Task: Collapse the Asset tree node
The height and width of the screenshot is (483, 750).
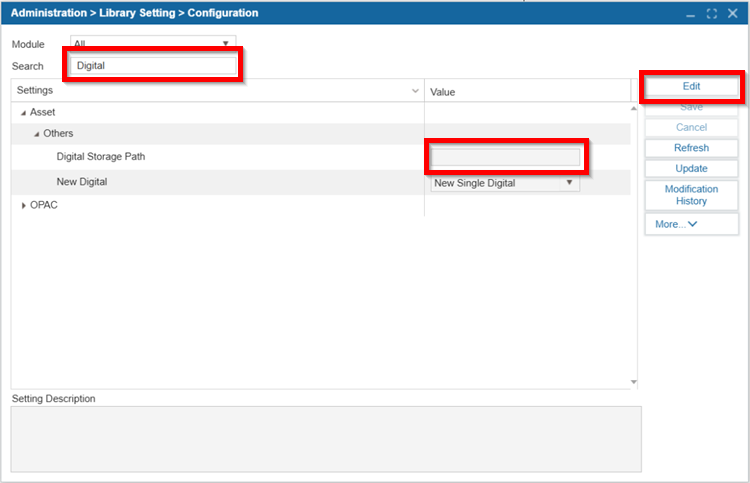Action: click(x=23, y=113)
